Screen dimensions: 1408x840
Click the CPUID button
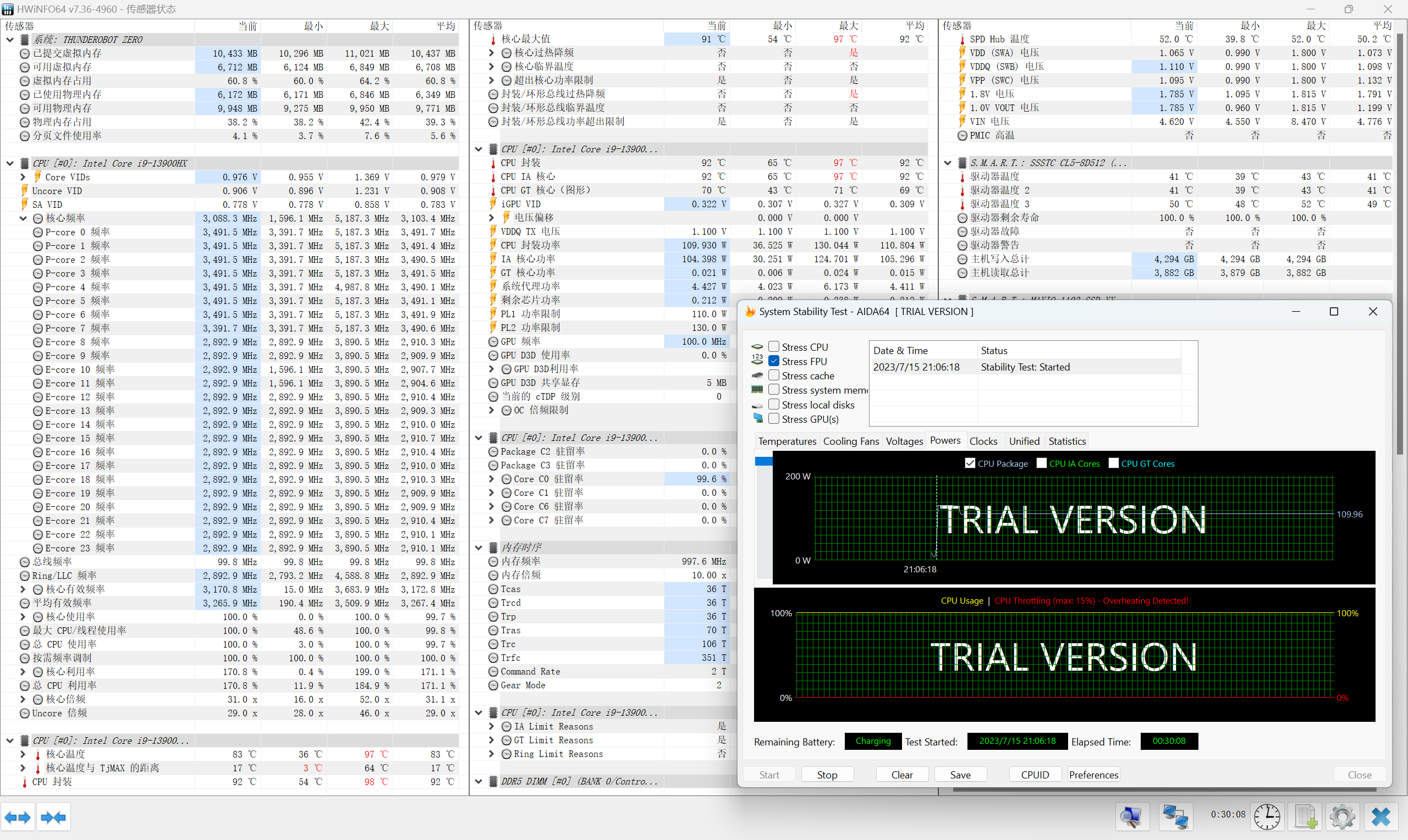click(1035, 775)
